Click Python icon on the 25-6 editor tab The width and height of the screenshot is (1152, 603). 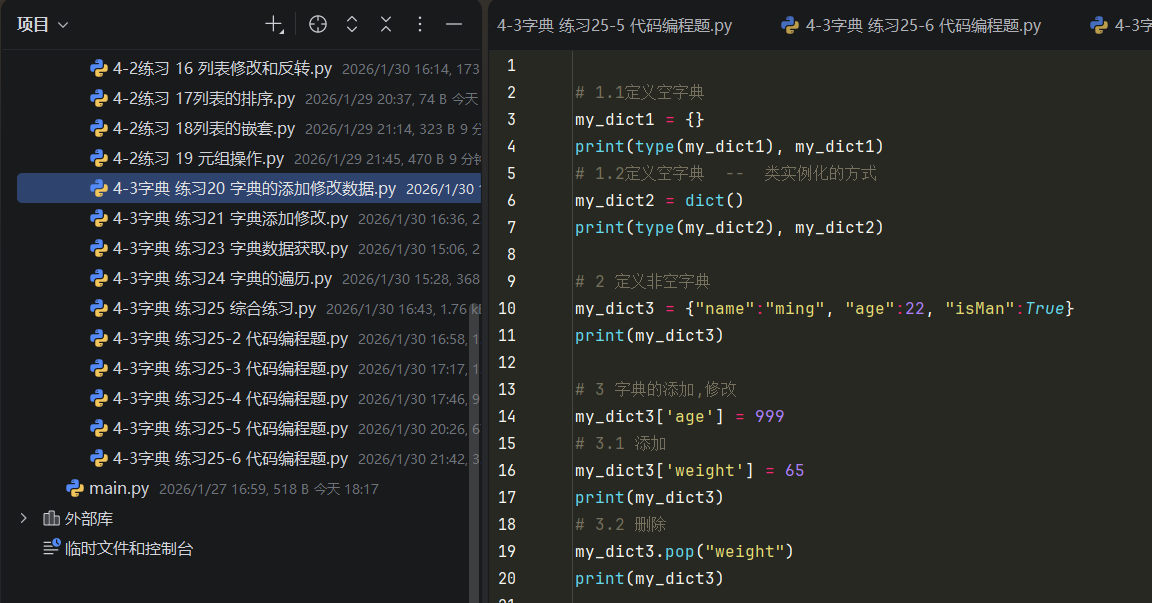[791, 26]
